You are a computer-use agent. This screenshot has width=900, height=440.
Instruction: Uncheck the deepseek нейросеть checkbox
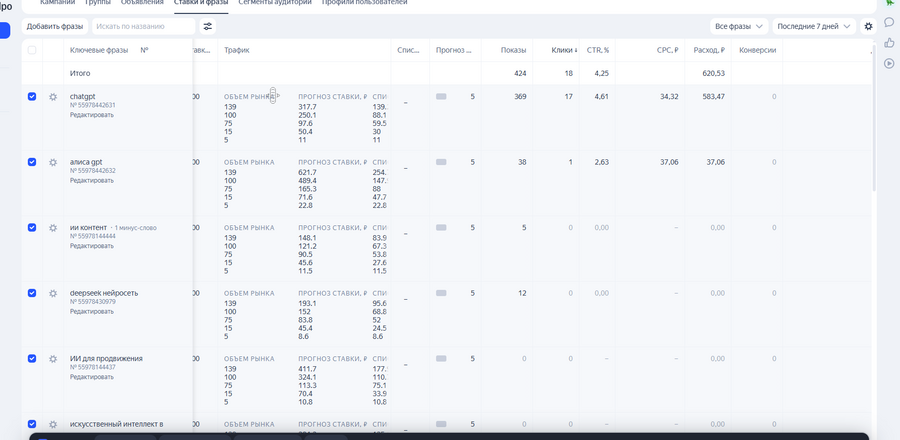tap(32, 293)
